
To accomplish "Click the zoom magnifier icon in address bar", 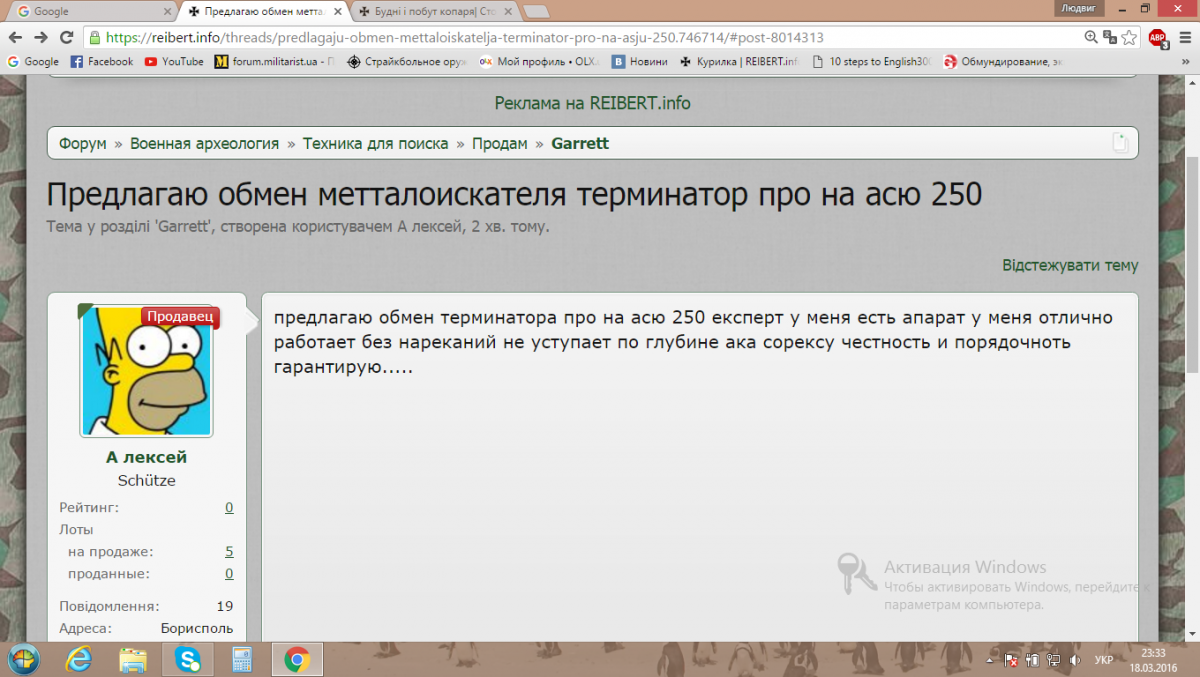I will click(x=1092, y=37).
